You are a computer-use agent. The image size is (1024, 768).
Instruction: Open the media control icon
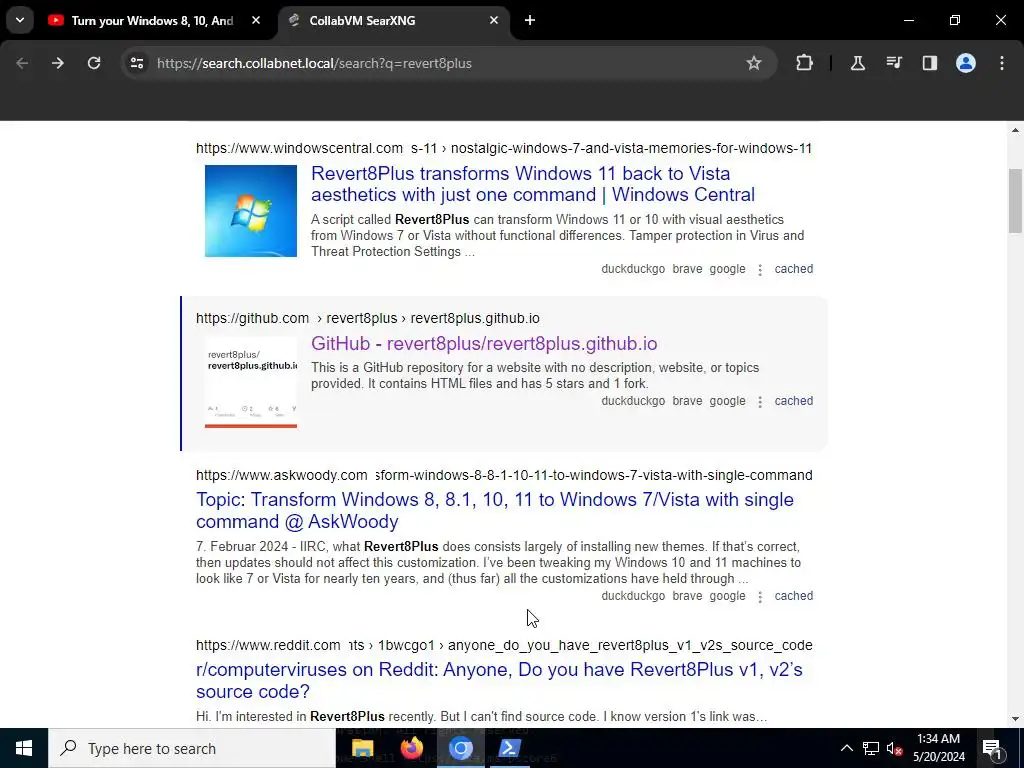(893, 63)
